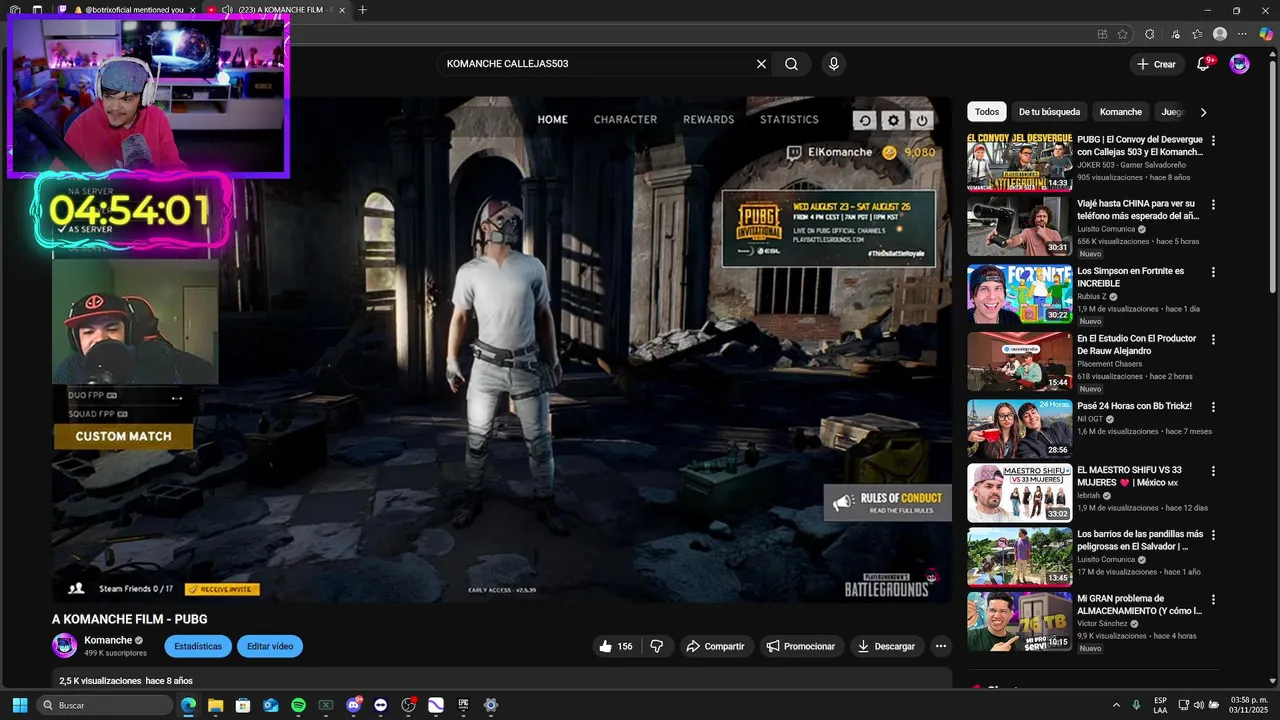Viewport: 1280px width, 720px height.
Task: Open Microsoft Edge from the taskbar
Action: 188,705
